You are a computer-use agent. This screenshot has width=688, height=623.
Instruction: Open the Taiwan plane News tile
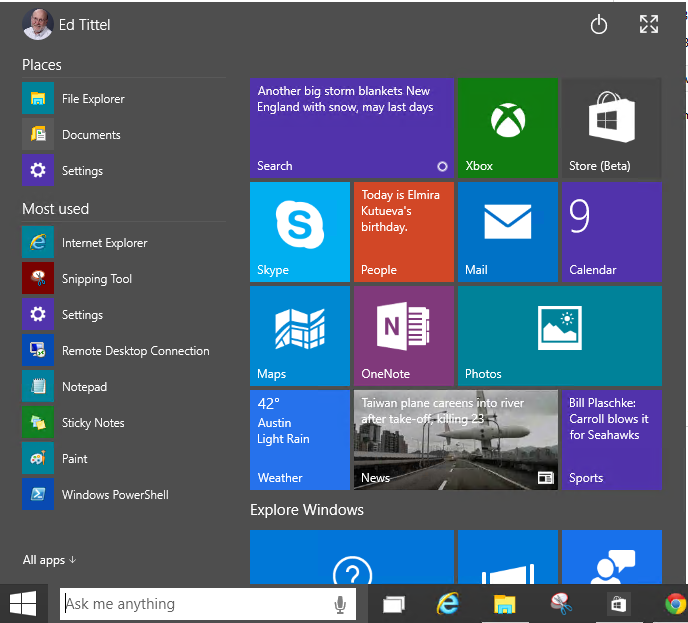[456, 440]
